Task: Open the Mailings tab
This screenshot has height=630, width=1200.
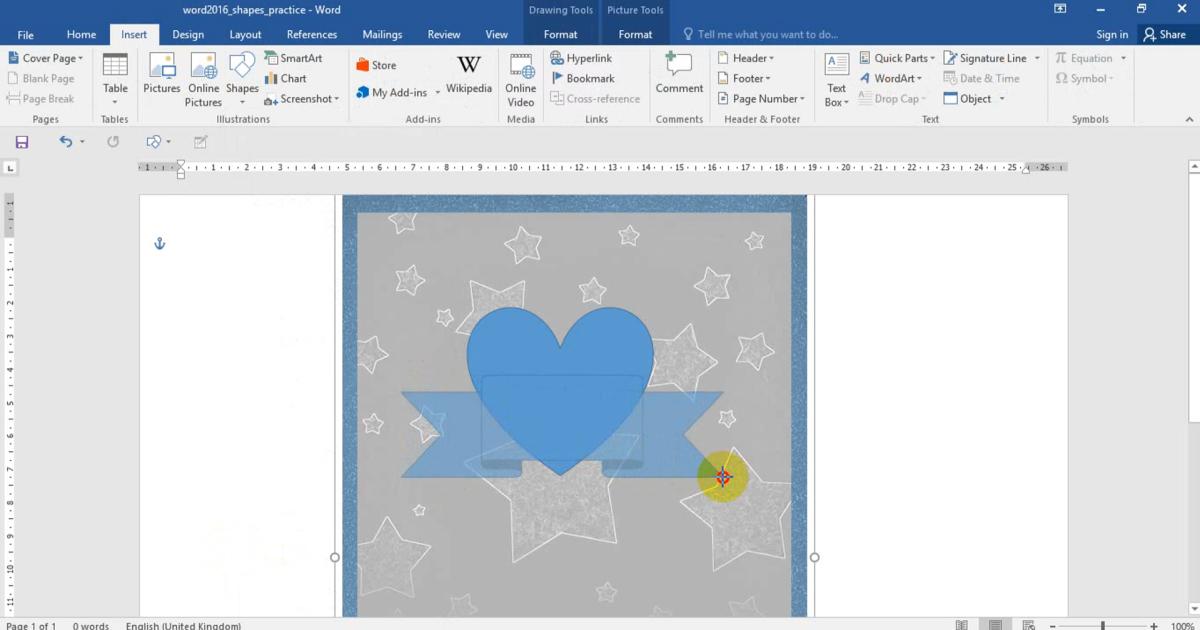Action: coord(382,34)
